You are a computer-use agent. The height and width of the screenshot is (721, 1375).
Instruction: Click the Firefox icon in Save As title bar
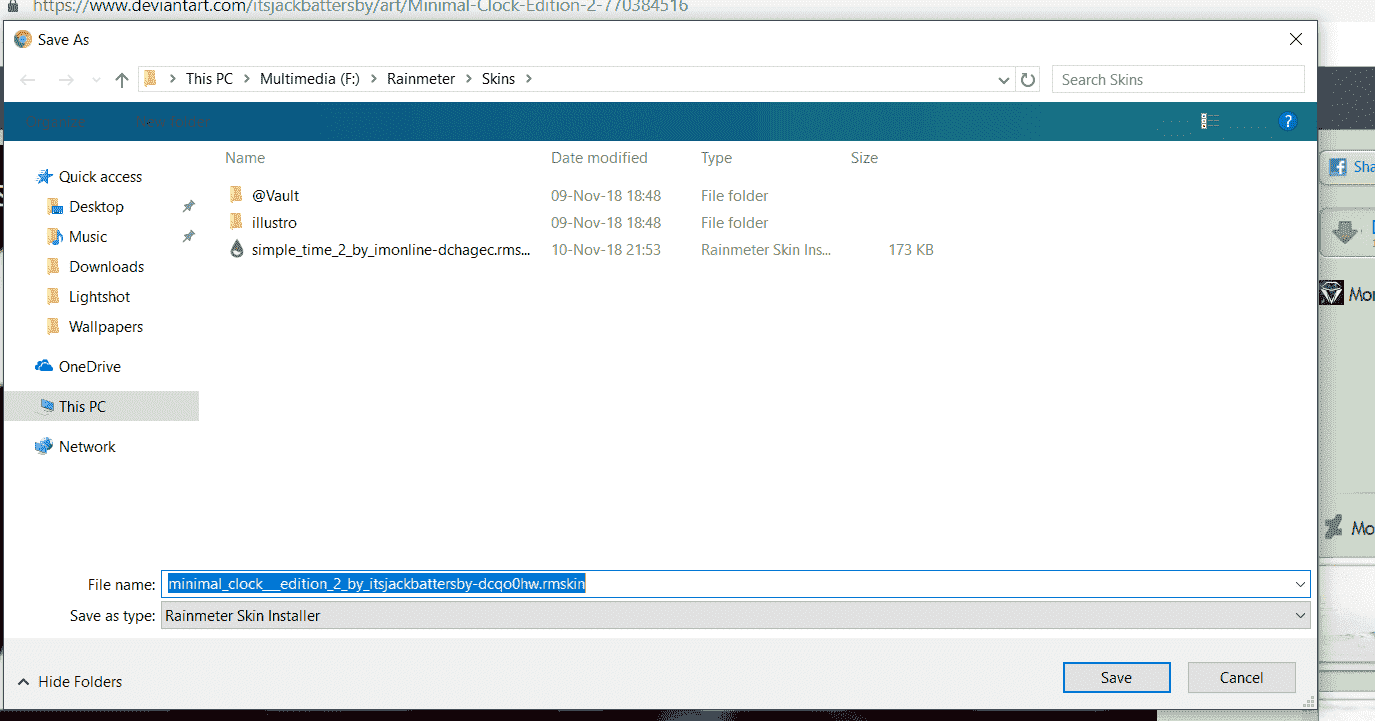23,39
